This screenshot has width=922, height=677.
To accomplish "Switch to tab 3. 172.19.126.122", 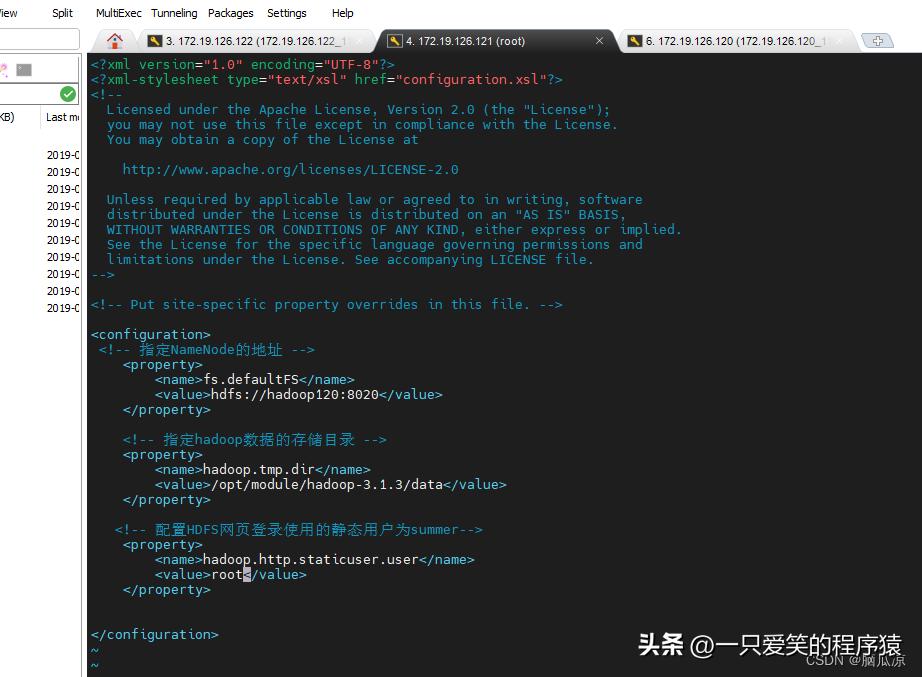I will tap(250, 41).
